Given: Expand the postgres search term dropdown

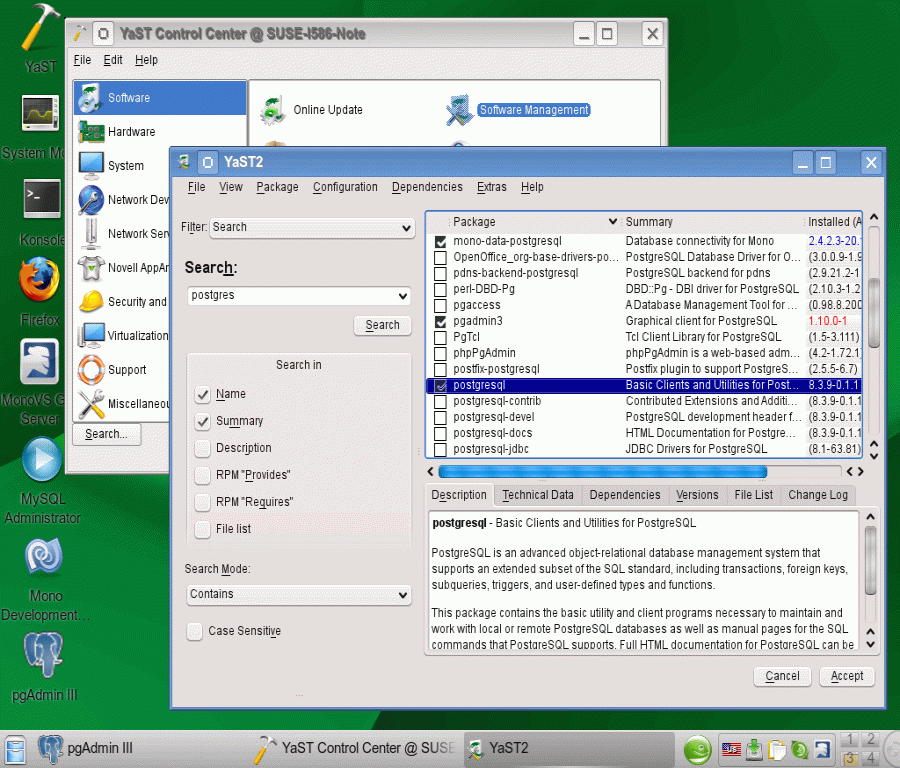Looking at the screenshot, I should pos(403,296).
